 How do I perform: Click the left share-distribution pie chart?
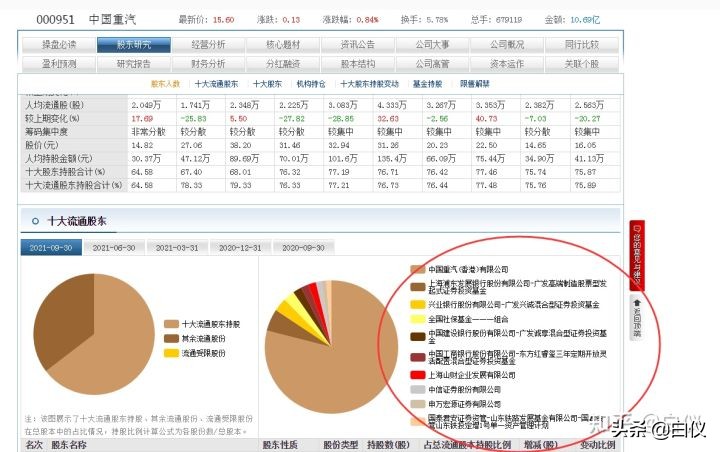tap(94, 334)
